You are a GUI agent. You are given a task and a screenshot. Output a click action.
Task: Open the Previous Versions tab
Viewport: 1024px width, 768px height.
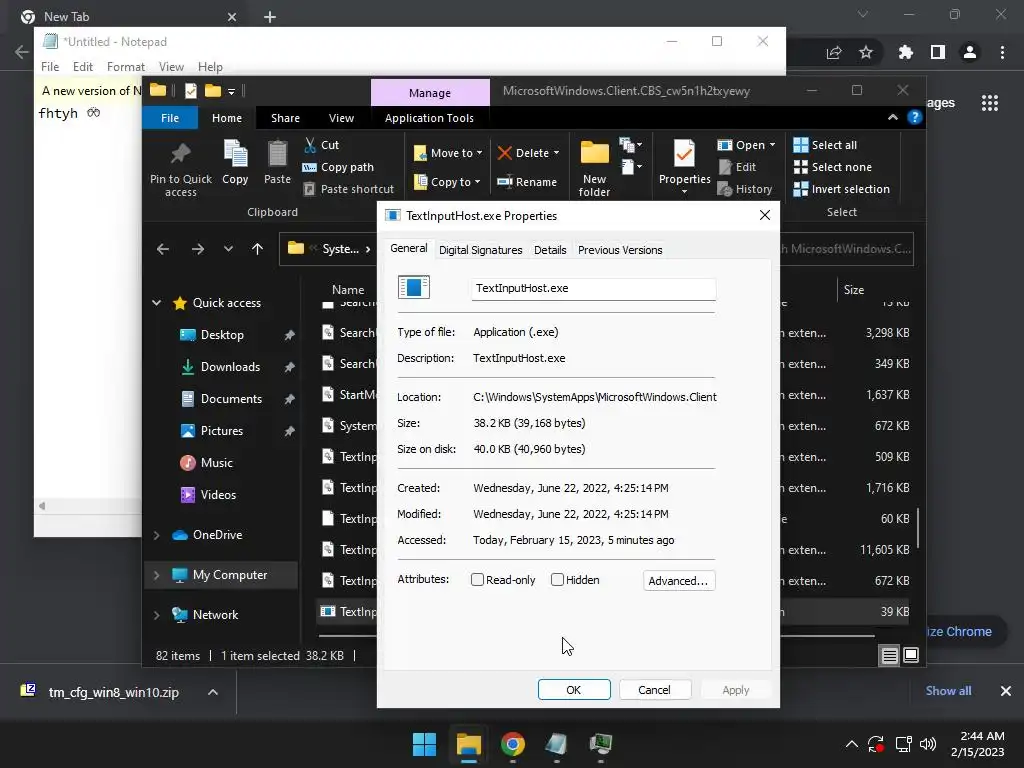click(620, 250)
